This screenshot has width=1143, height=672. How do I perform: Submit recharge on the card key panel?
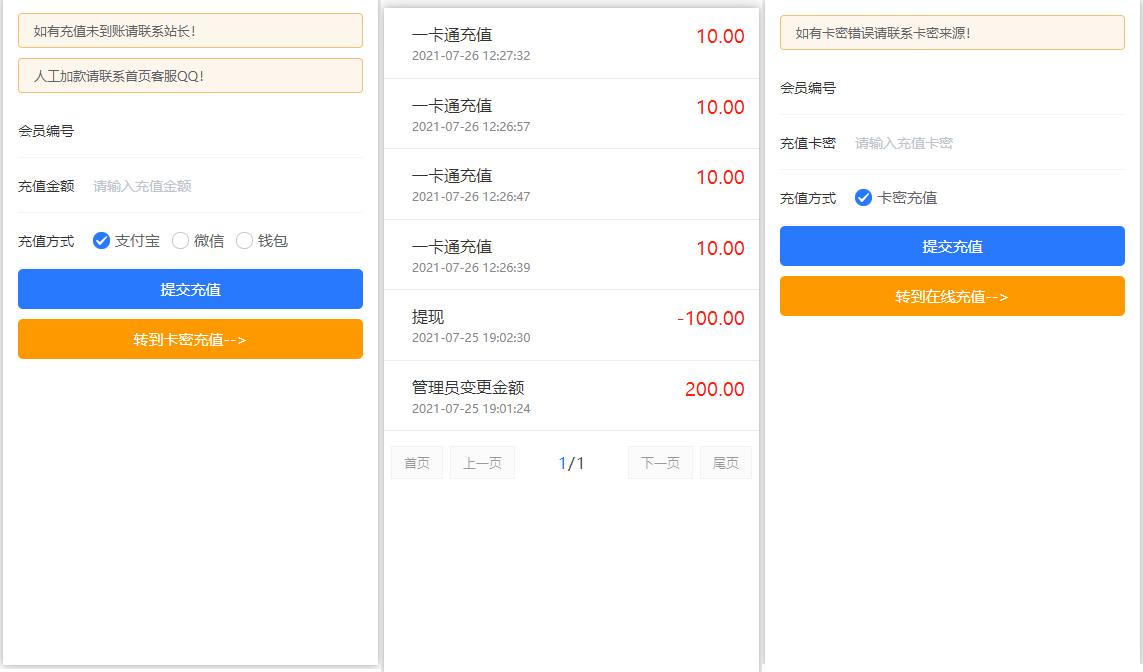point(952,246)
